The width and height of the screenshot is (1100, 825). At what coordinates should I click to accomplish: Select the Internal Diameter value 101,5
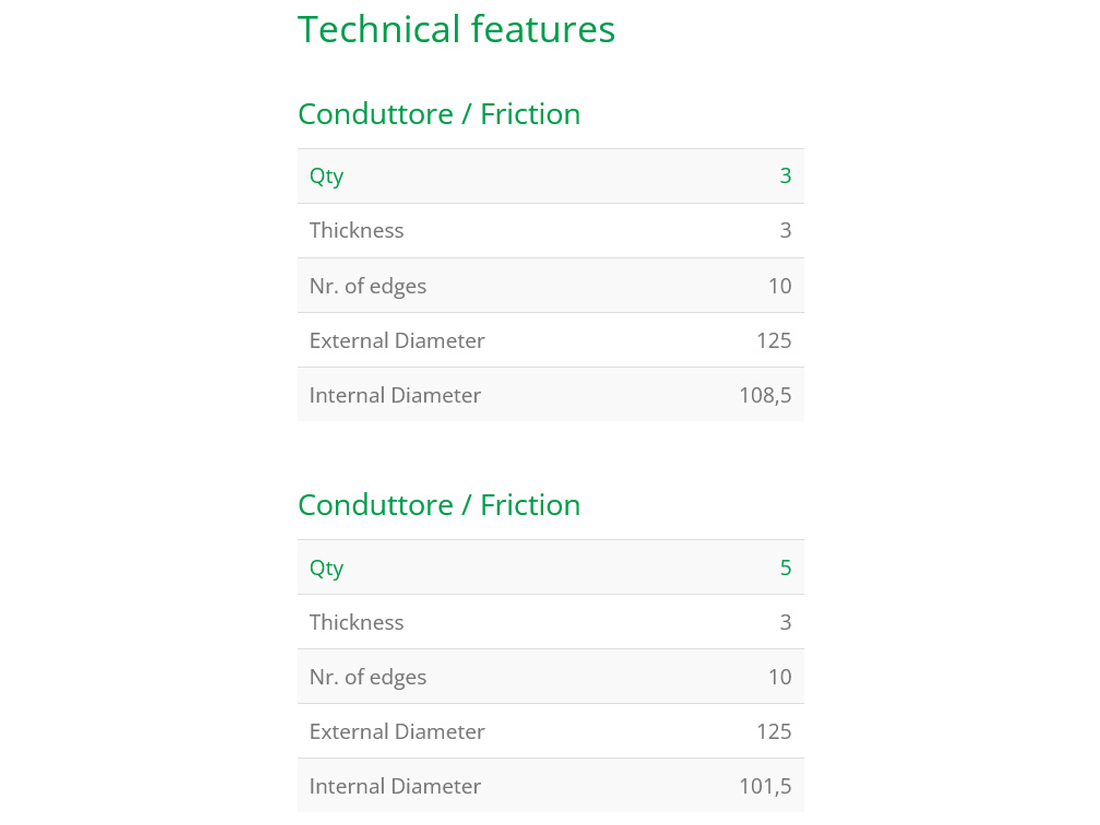tap(765, 786)
